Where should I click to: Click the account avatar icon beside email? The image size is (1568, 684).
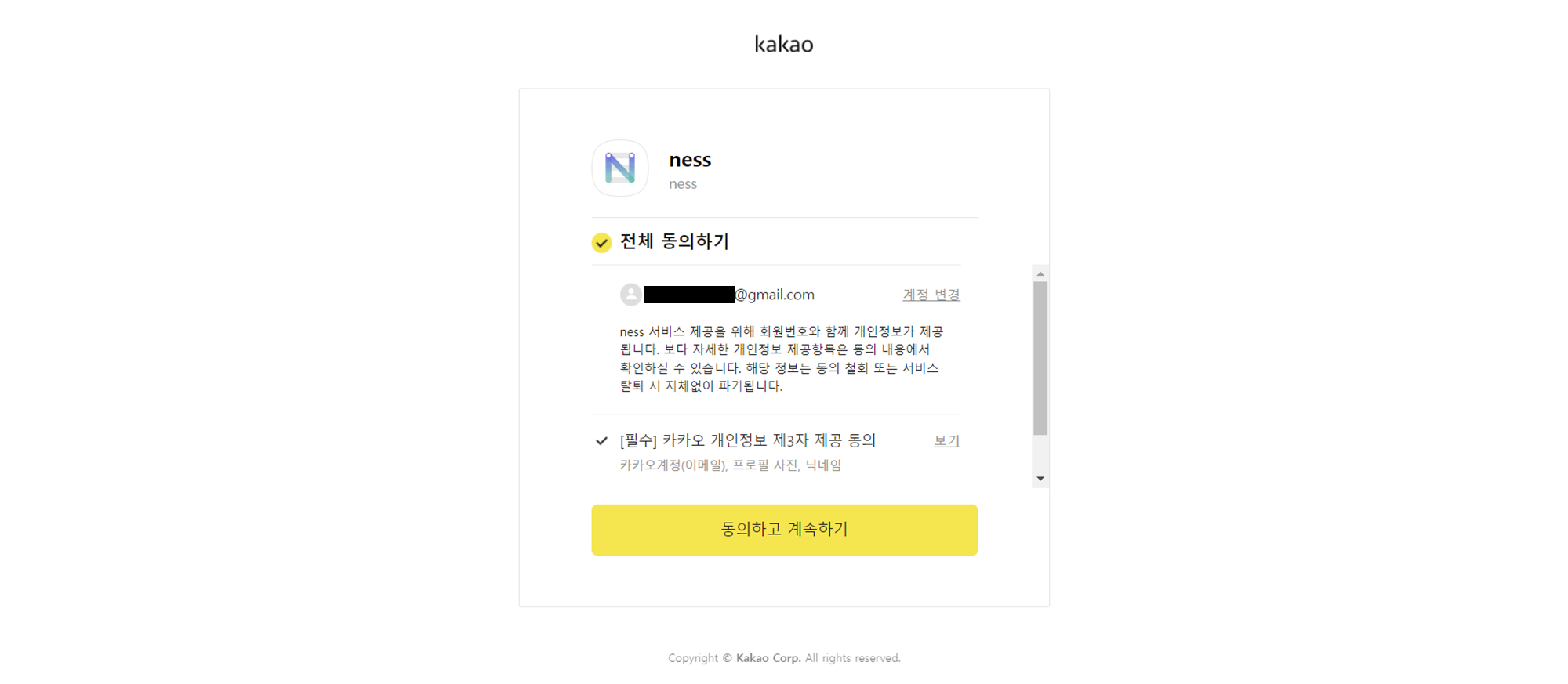pyautogui.click(x=631, y=295)
